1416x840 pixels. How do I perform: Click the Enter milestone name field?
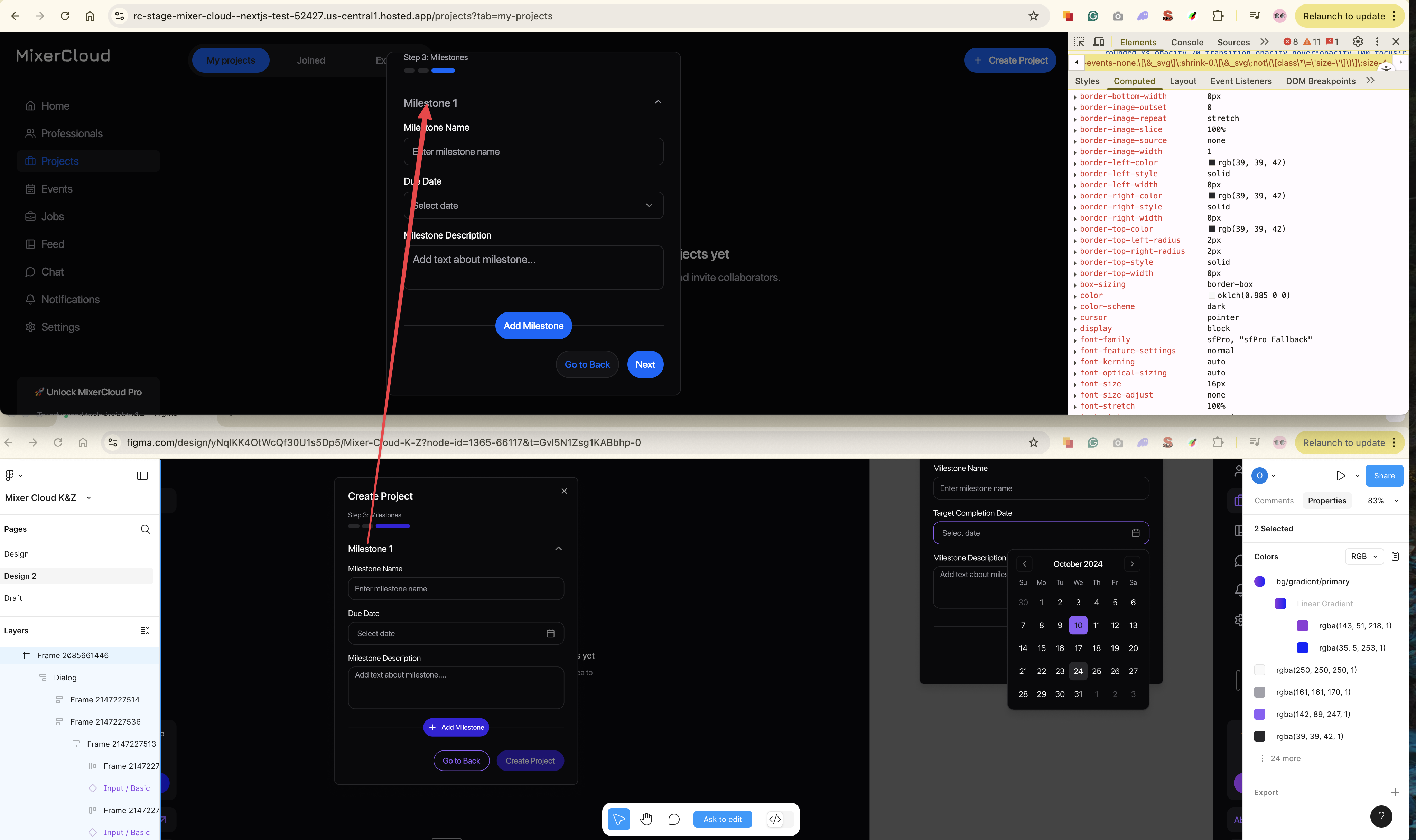coord(533,152)
